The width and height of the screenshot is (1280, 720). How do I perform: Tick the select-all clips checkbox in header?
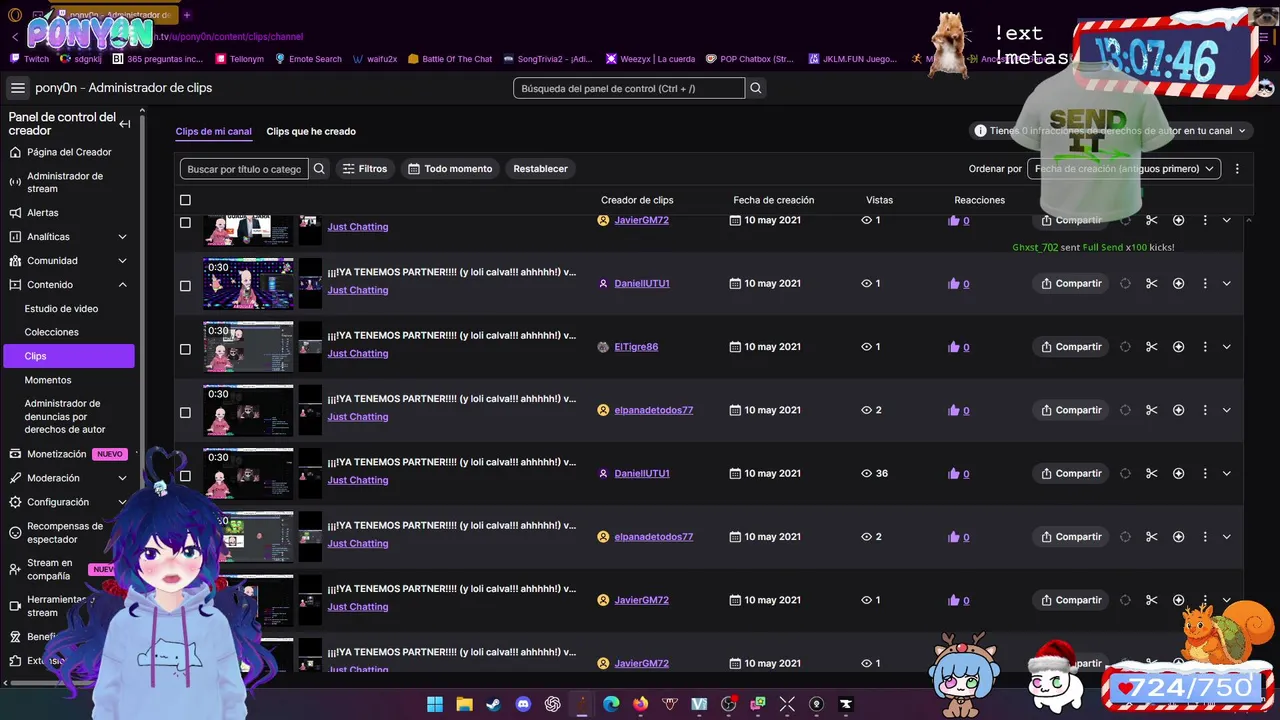coord(185,200)
